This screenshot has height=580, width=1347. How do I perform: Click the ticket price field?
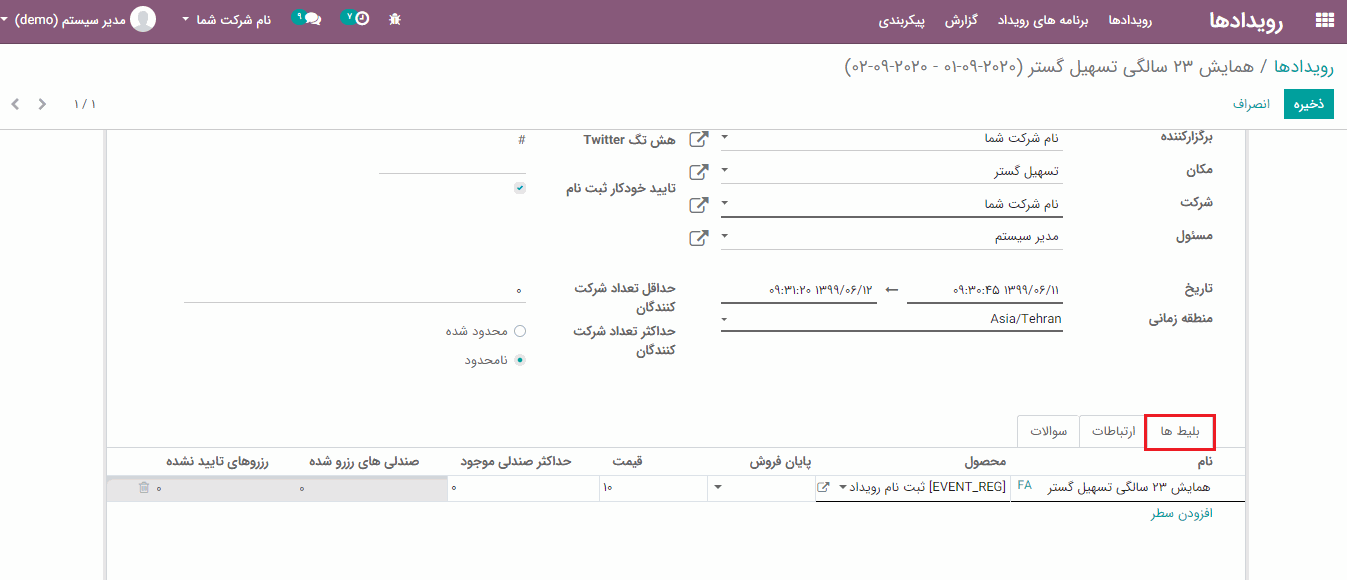click(x=650, y=488)
